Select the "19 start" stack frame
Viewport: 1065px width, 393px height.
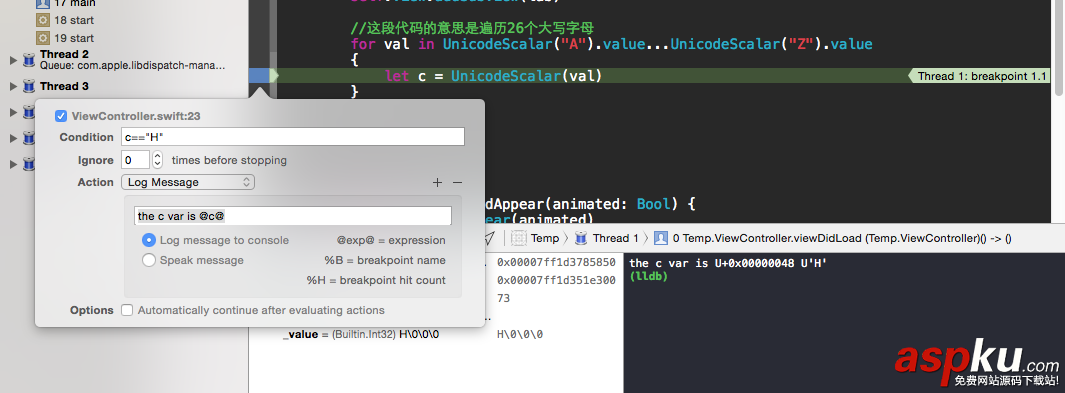coord(73,38)
